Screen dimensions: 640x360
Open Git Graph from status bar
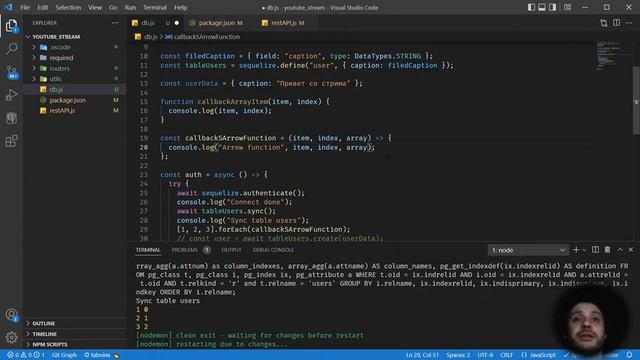click(64, 355)
